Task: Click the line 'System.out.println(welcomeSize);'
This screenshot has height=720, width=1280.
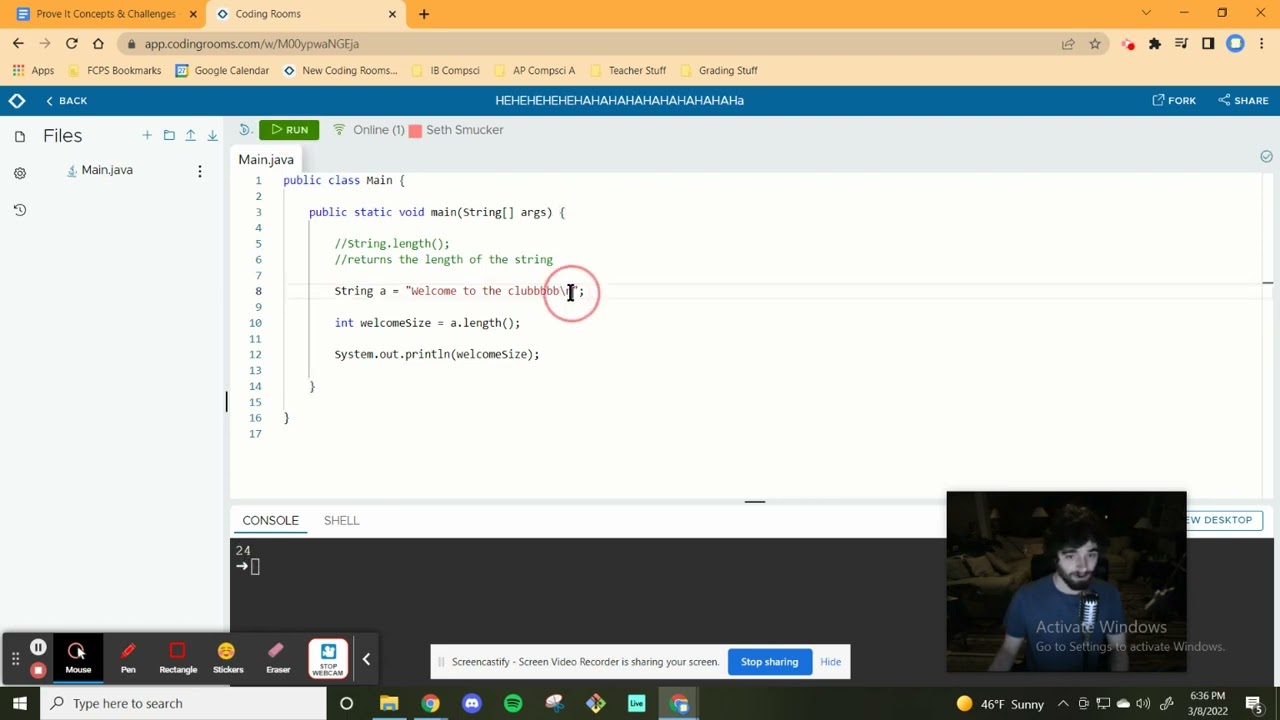Action: tap(436, 354)
